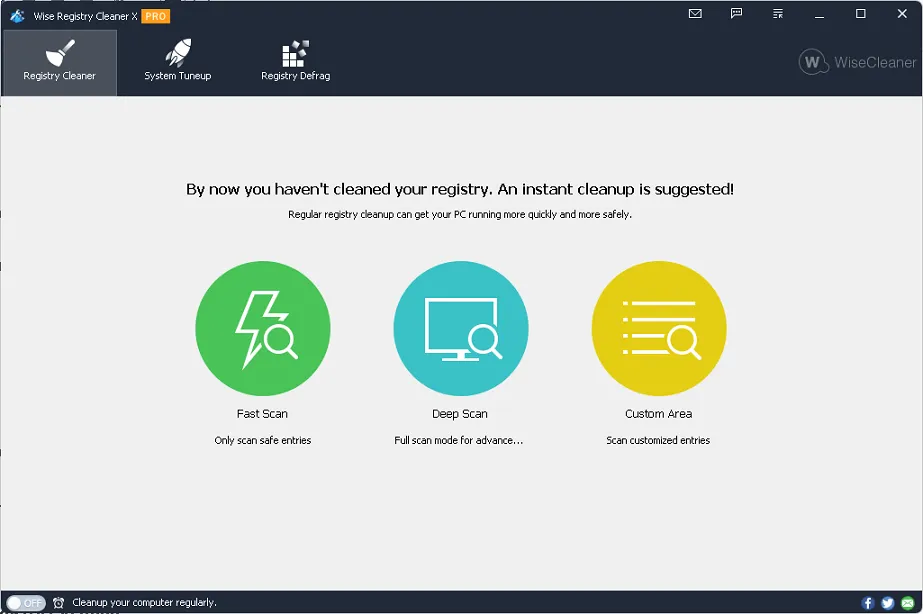Launch Deep Scan using the teal monitor icon
This screenshot has width=923, height=614.
(460, 328)
